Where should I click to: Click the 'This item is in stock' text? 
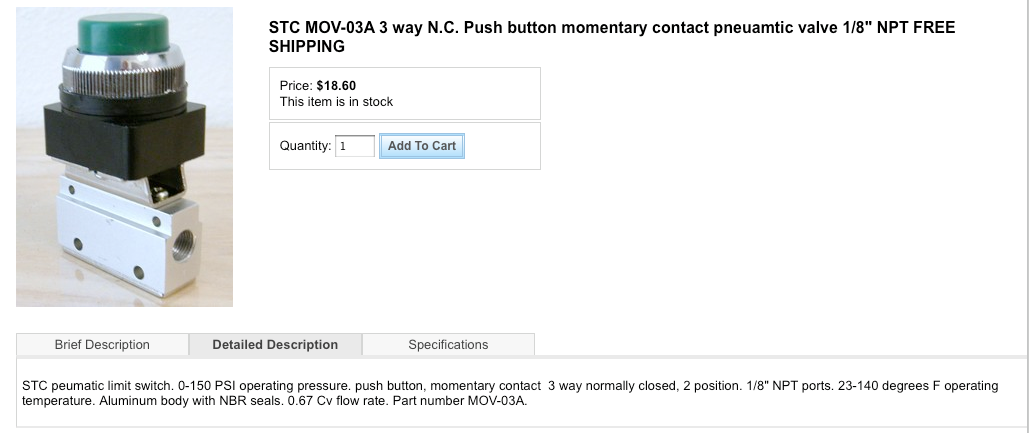(336, 102)
